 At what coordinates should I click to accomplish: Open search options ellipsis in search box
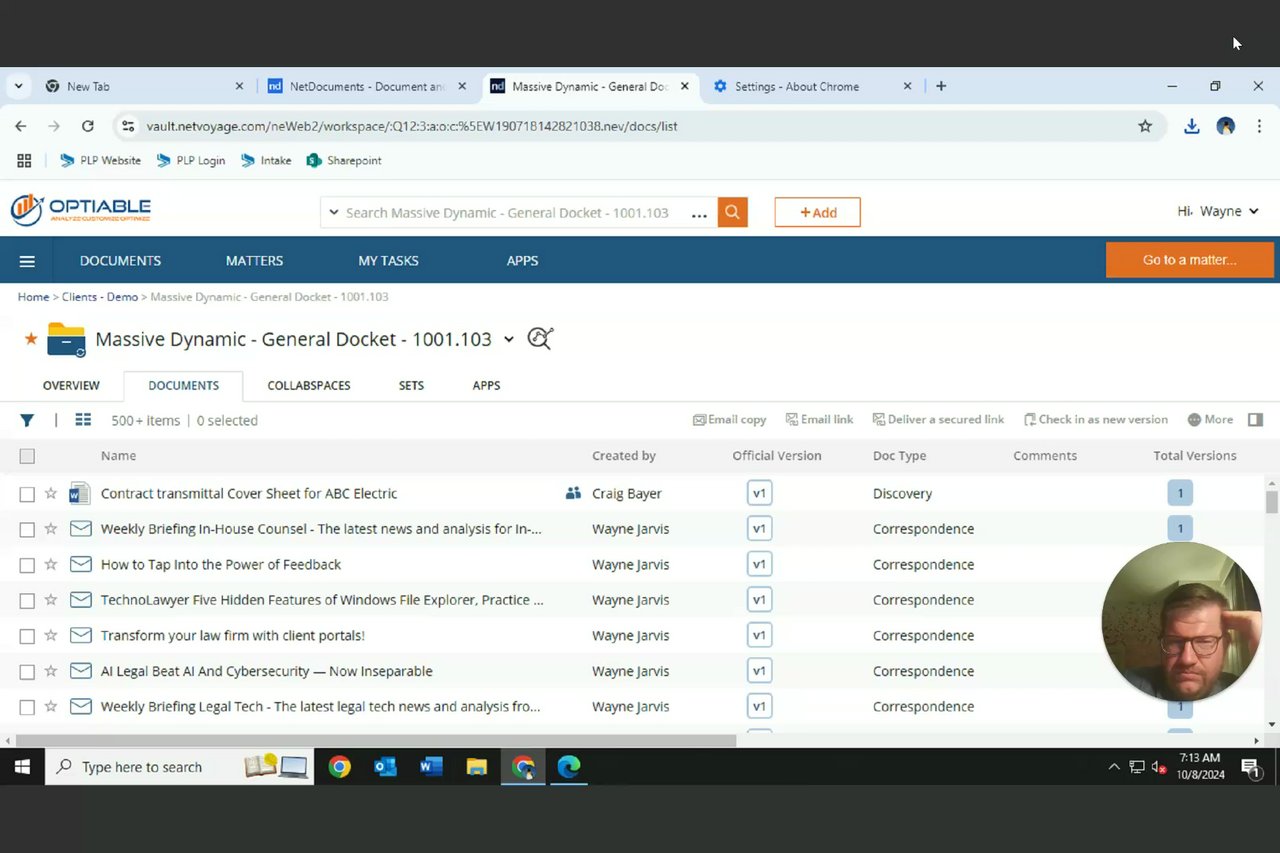[x=699, y=213]
